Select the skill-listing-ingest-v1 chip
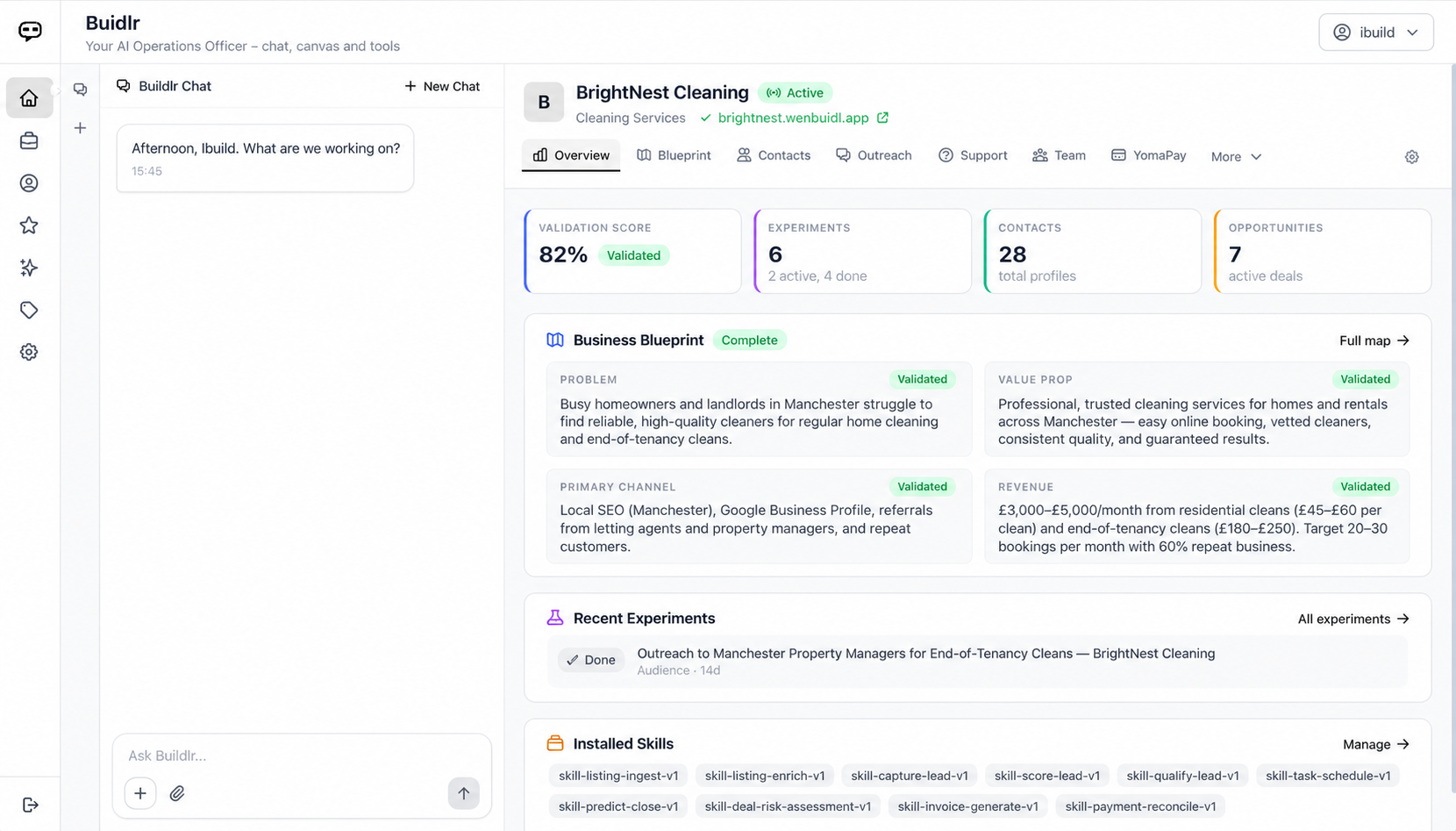 click(618, 776)
